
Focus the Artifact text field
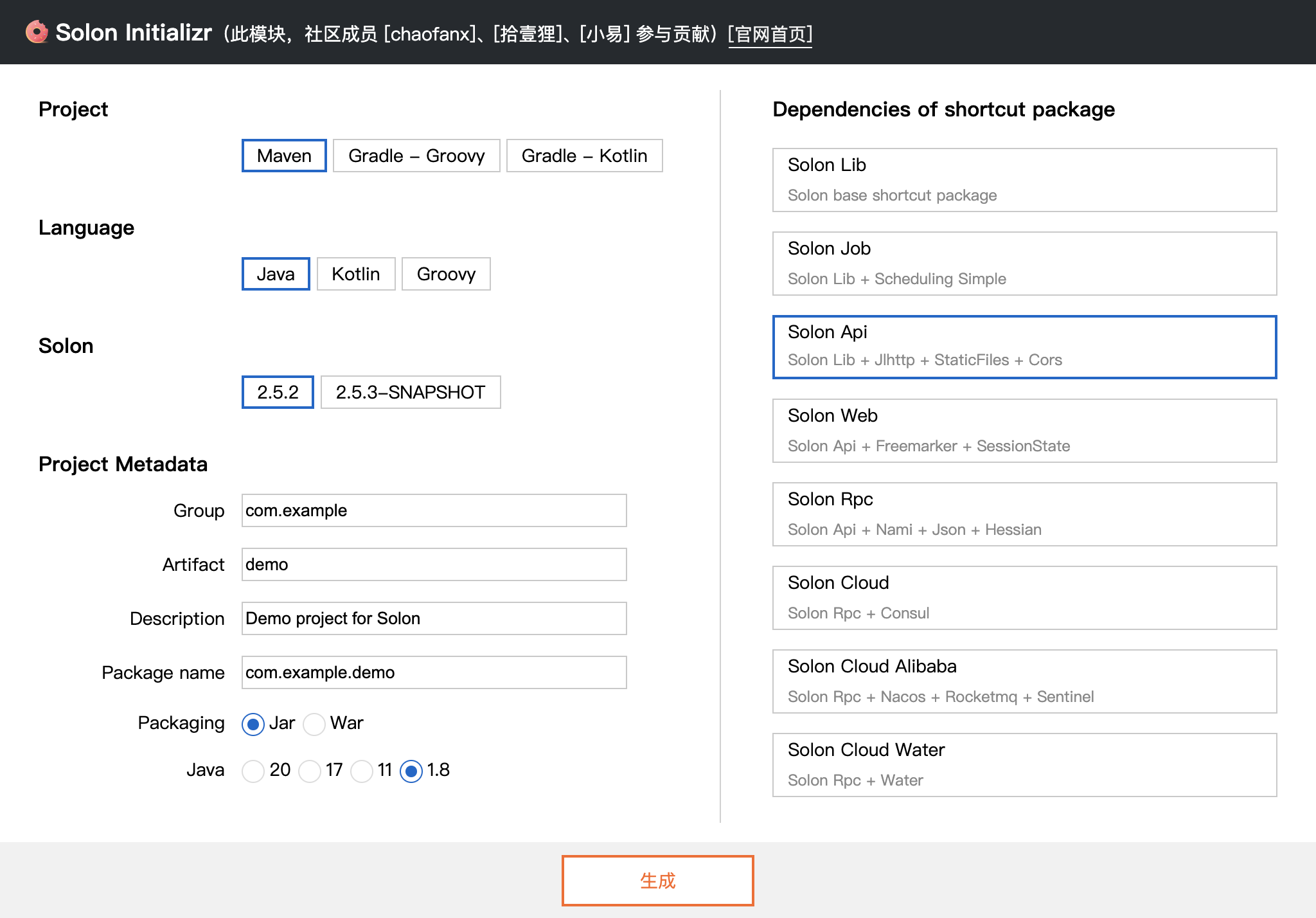[434, 564]
